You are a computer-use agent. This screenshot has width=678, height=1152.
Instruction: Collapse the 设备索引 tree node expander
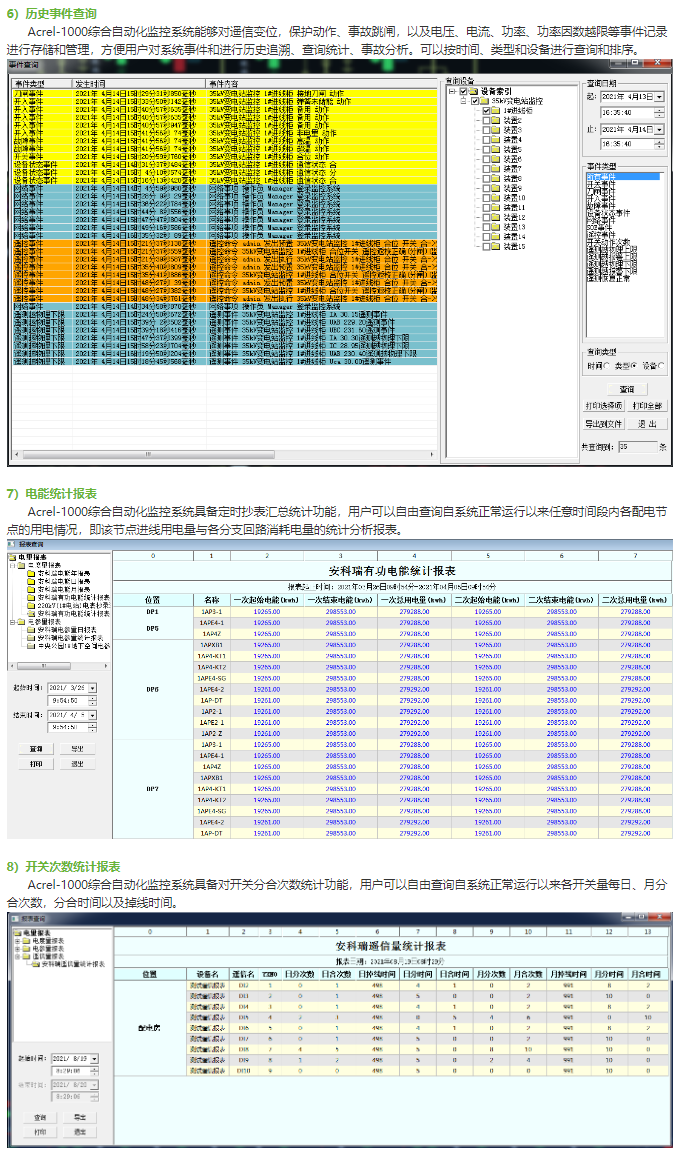452,91
